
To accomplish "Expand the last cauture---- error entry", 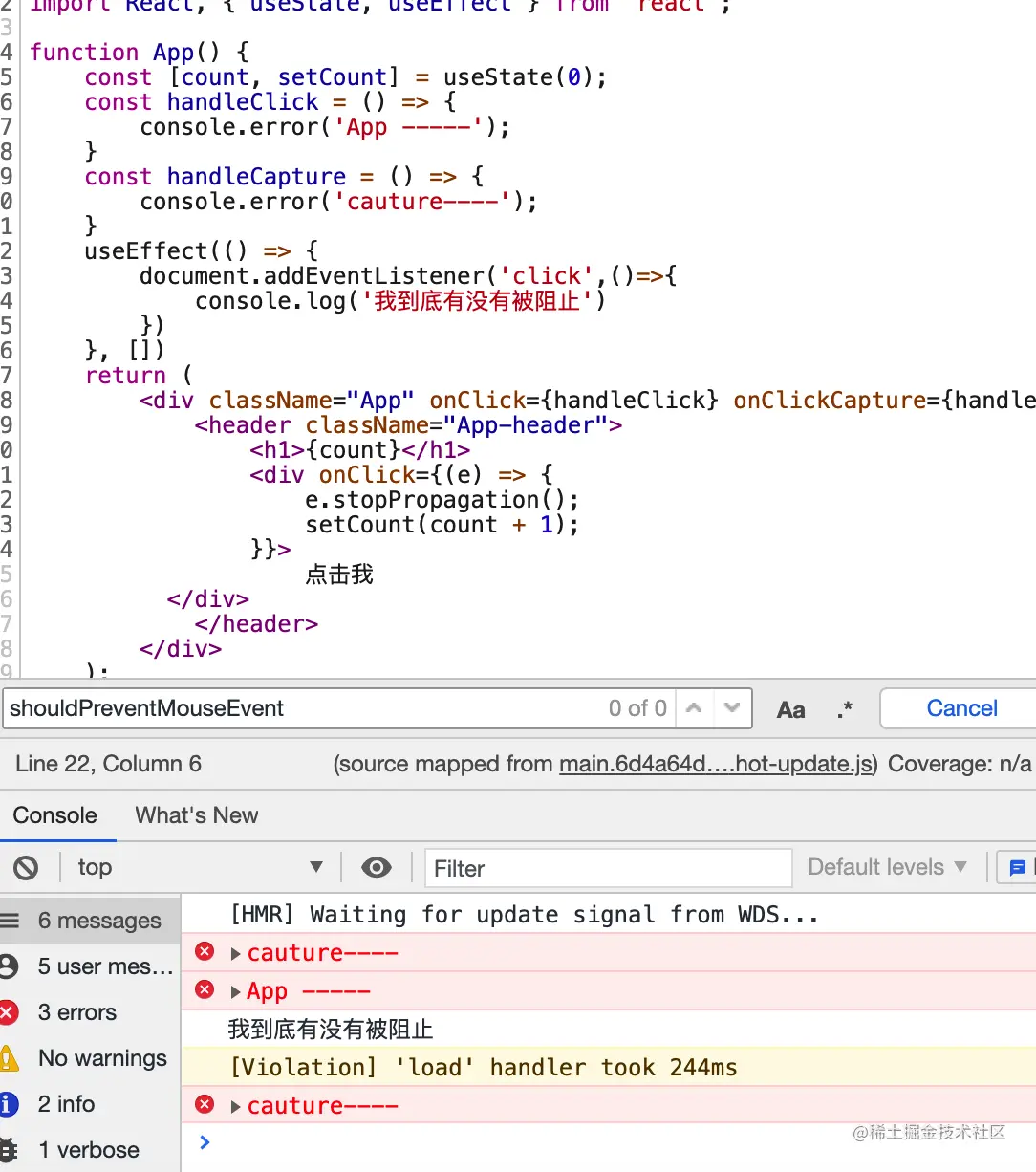I will coord(236,1107).
